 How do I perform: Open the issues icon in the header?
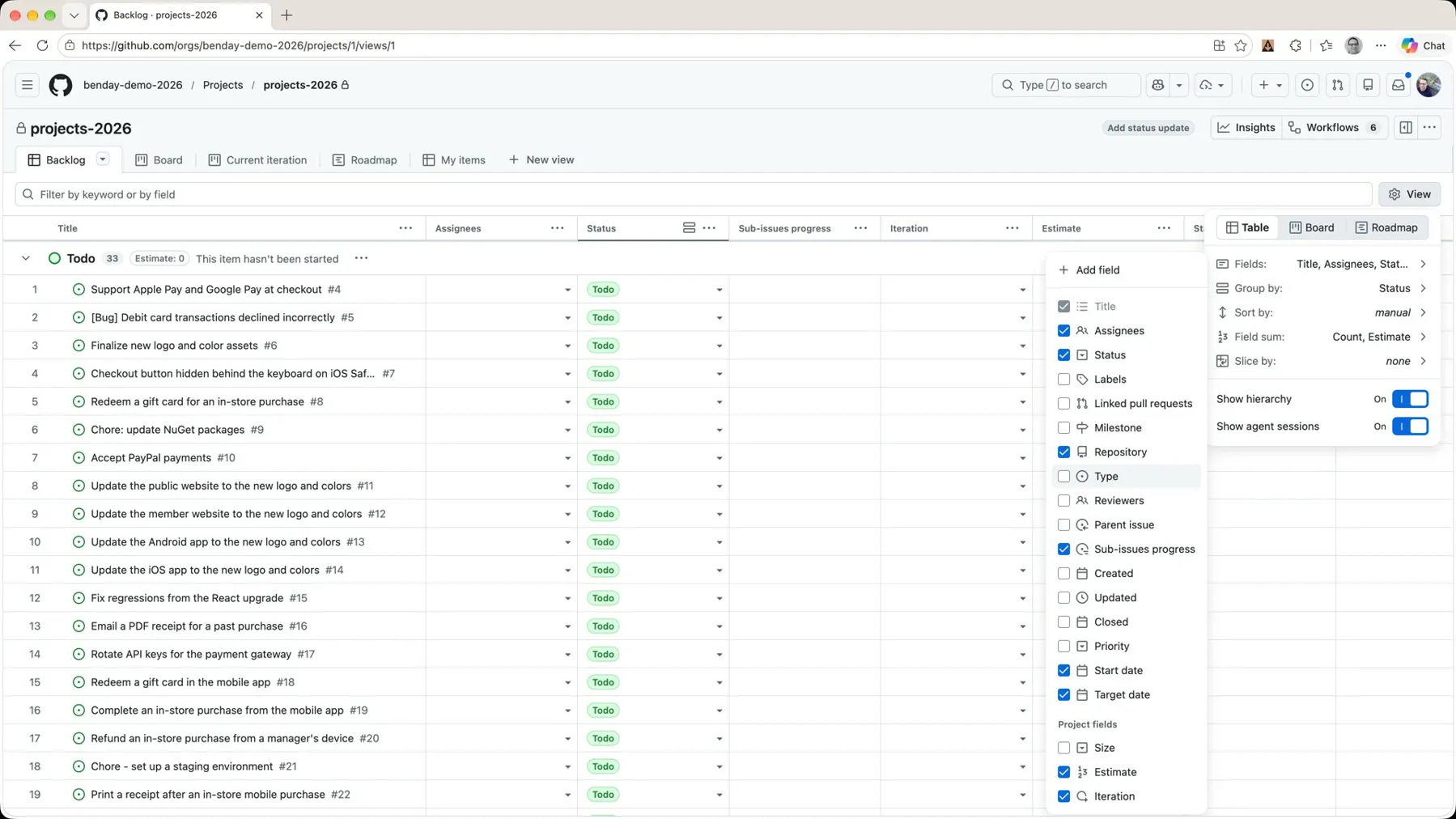1307,85
